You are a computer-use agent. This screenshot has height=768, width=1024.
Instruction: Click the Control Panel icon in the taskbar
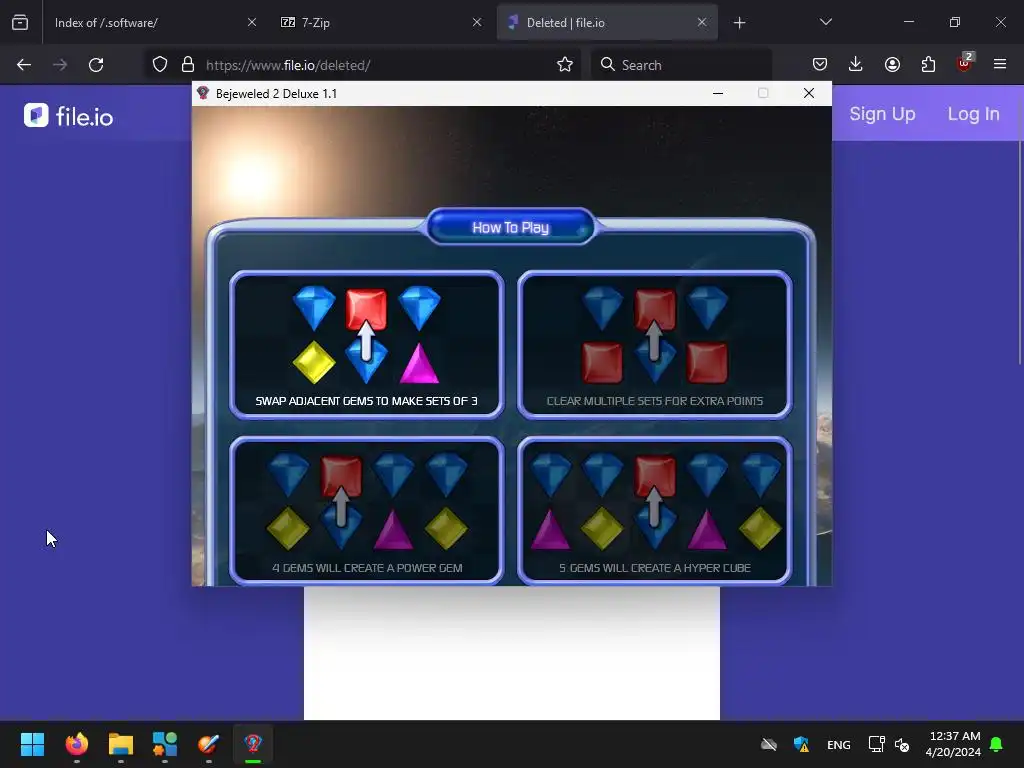click(x=165, y=744)
